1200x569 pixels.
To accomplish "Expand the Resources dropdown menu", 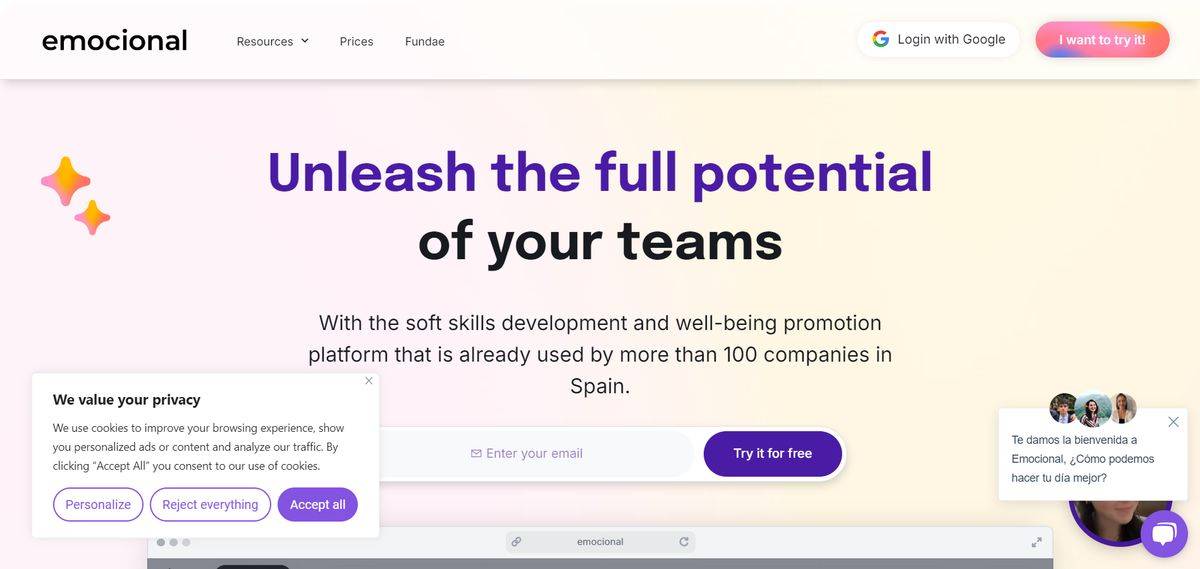I will pos(272,41).
